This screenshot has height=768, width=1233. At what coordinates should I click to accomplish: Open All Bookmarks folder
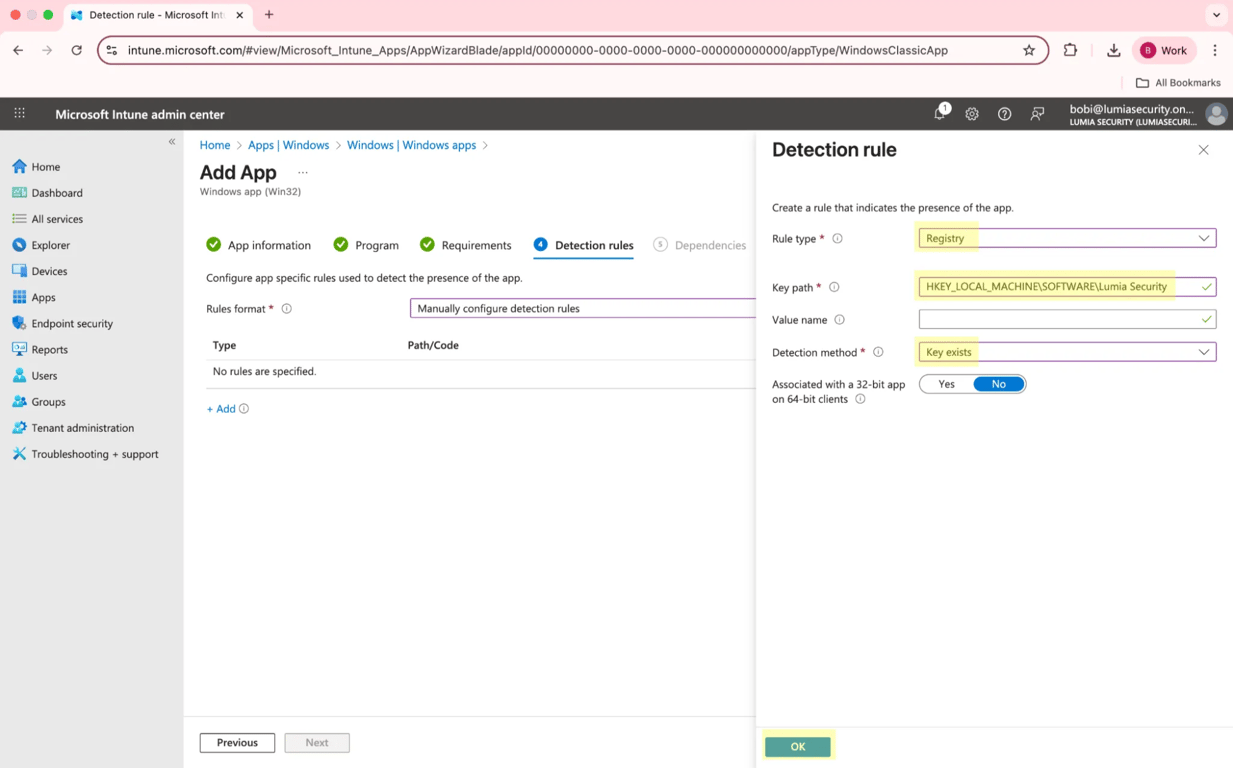pos(1179,83)
